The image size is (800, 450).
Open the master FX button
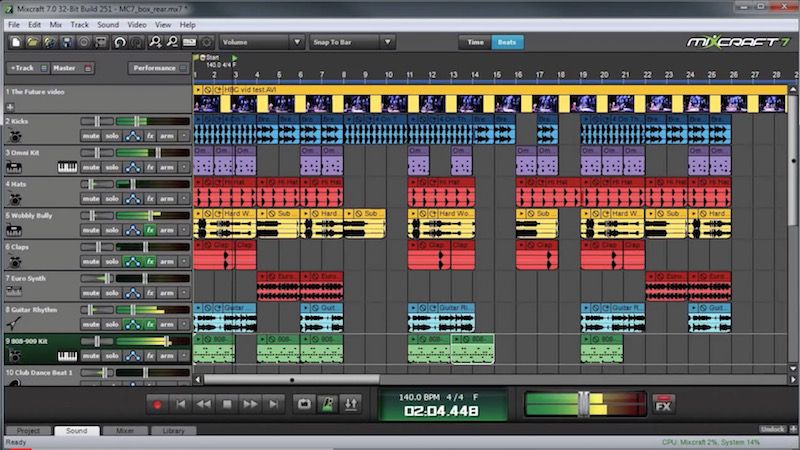click(663, 404)
